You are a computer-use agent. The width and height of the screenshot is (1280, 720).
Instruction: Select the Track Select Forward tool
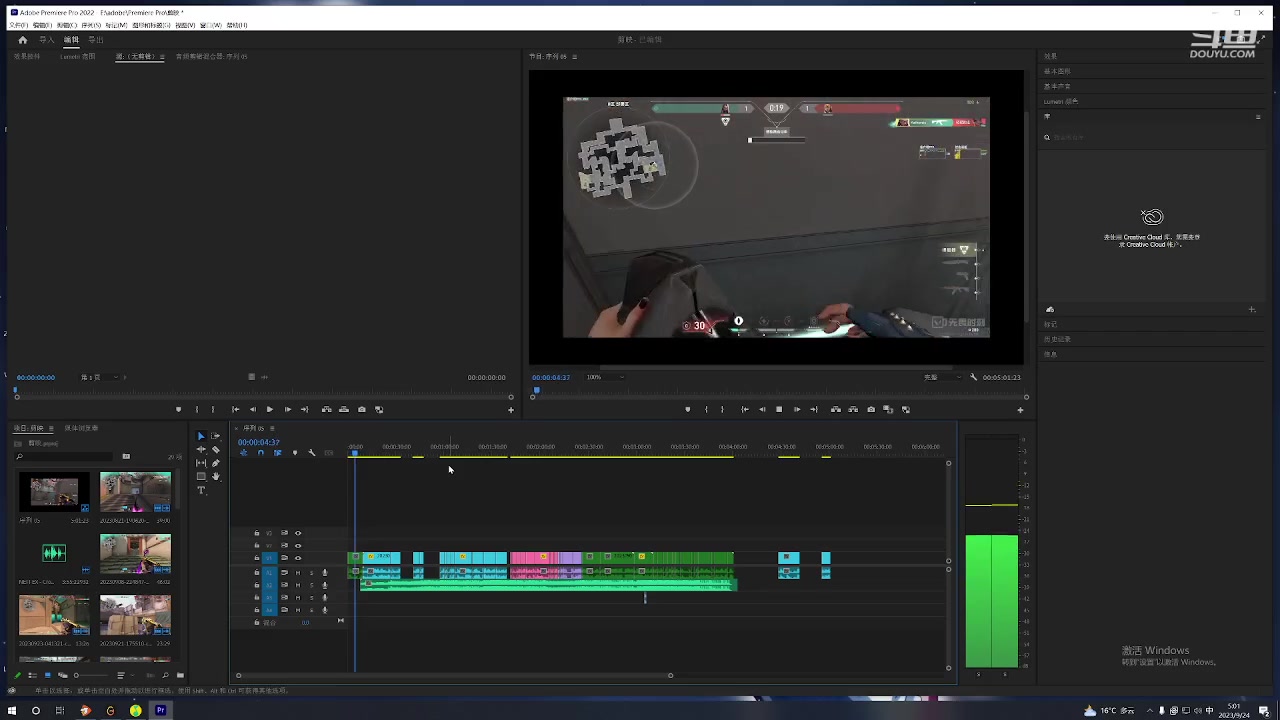coord(215,436)
